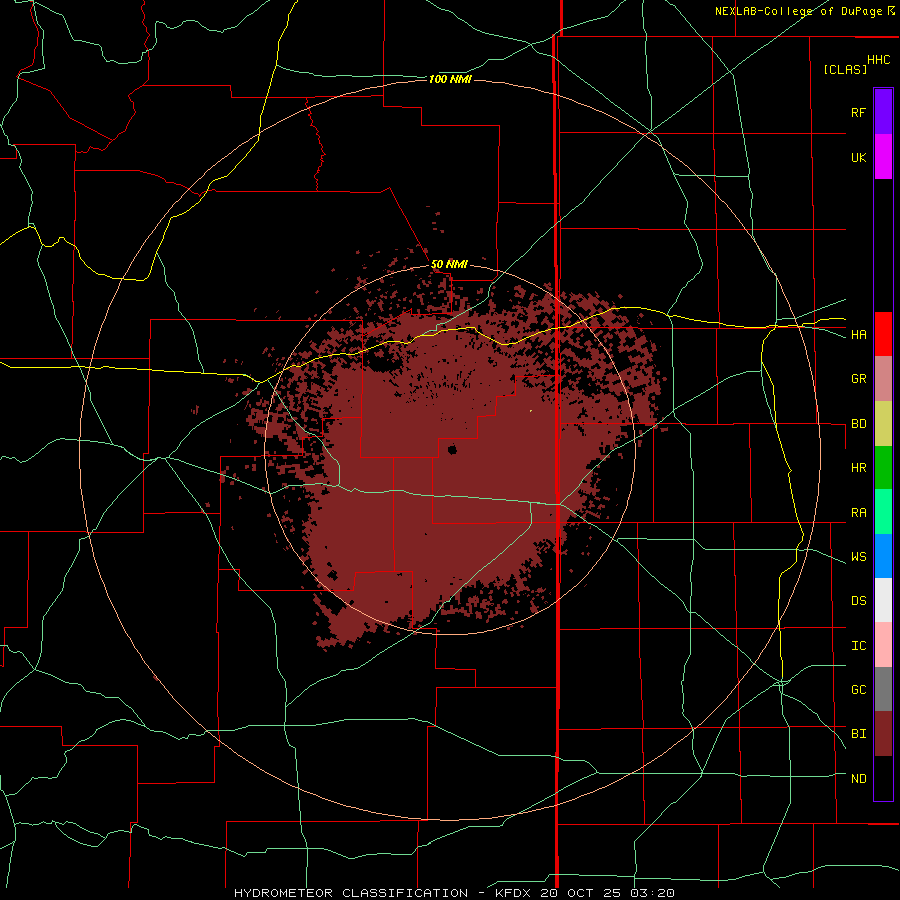Click the HA legend label
The height and width of the screenshot is (900, 900).
click(858, 335)
